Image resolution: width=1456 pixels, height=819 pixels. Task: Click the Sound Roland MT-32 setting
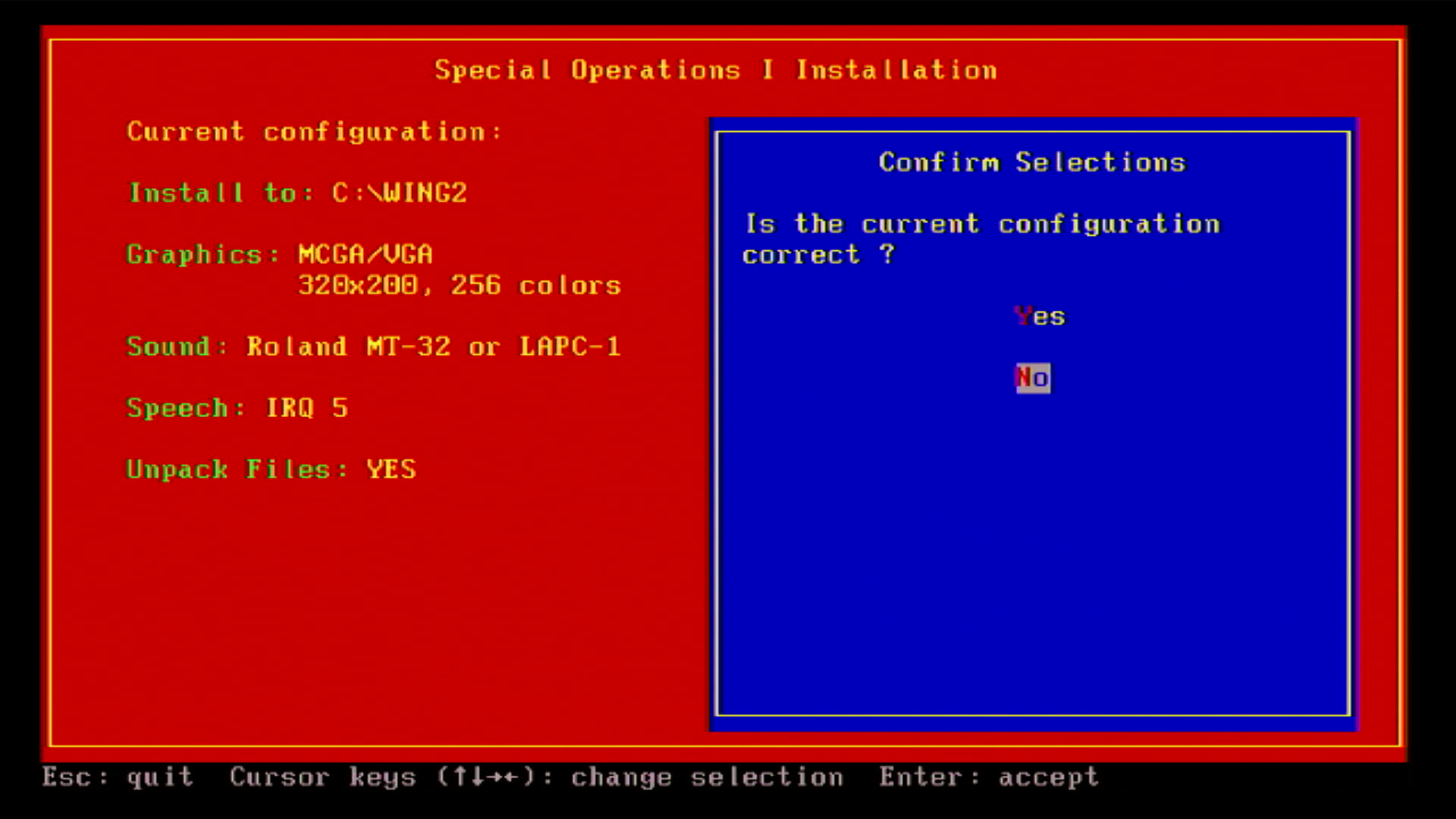point(373,347)
